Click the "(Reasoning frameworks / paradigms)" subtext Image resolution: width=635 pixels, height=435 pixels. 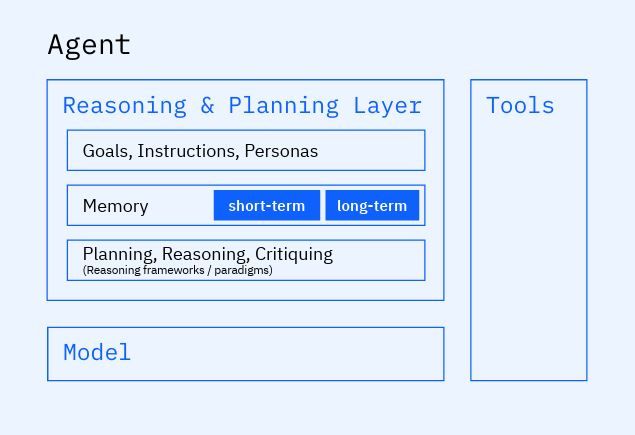[x=177, y=270]
